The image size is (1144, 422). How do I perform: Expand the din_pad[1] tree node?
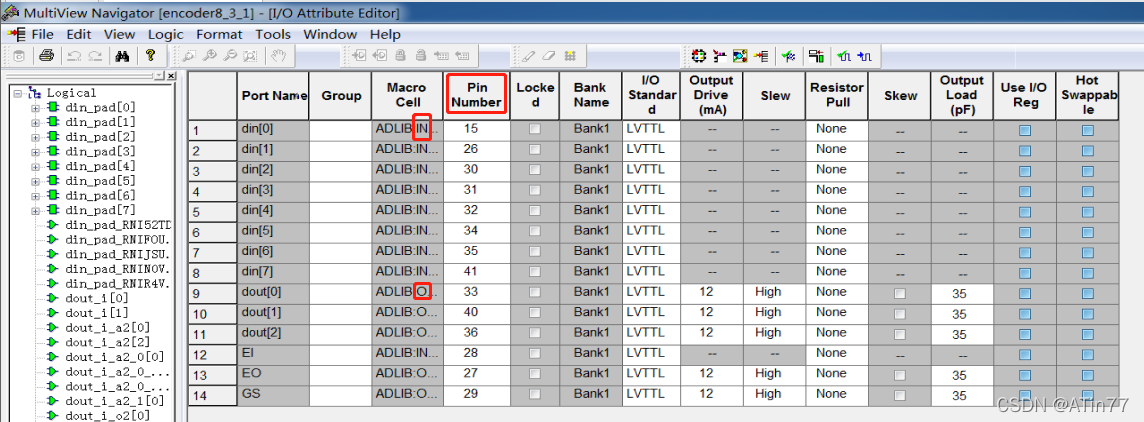click(x=35, y=122)
